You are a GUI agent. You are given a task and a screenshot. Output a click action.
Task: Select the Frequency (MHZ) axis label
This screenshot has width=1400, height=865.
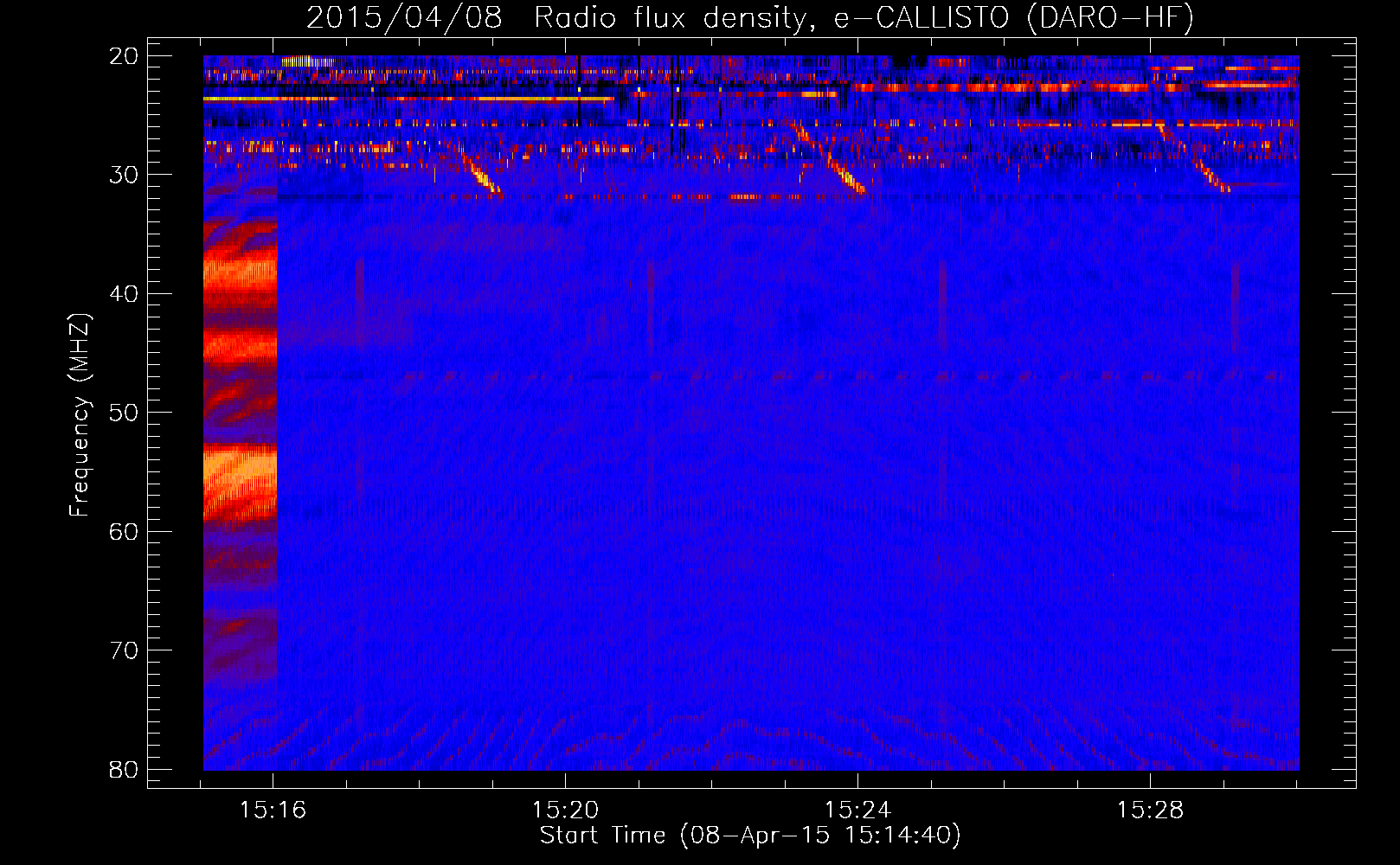click(80, 415)
